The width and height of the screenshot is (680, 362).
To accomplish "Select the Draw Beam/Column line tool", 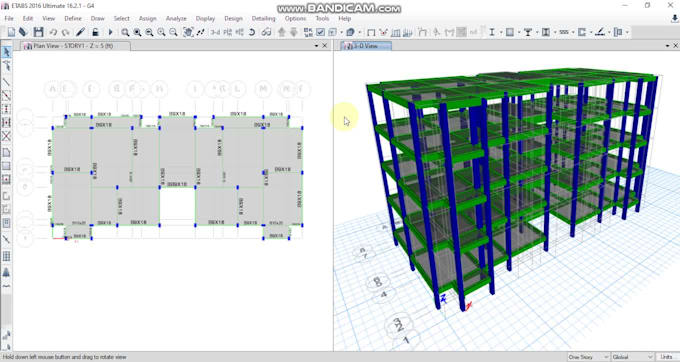I will 7,82.
